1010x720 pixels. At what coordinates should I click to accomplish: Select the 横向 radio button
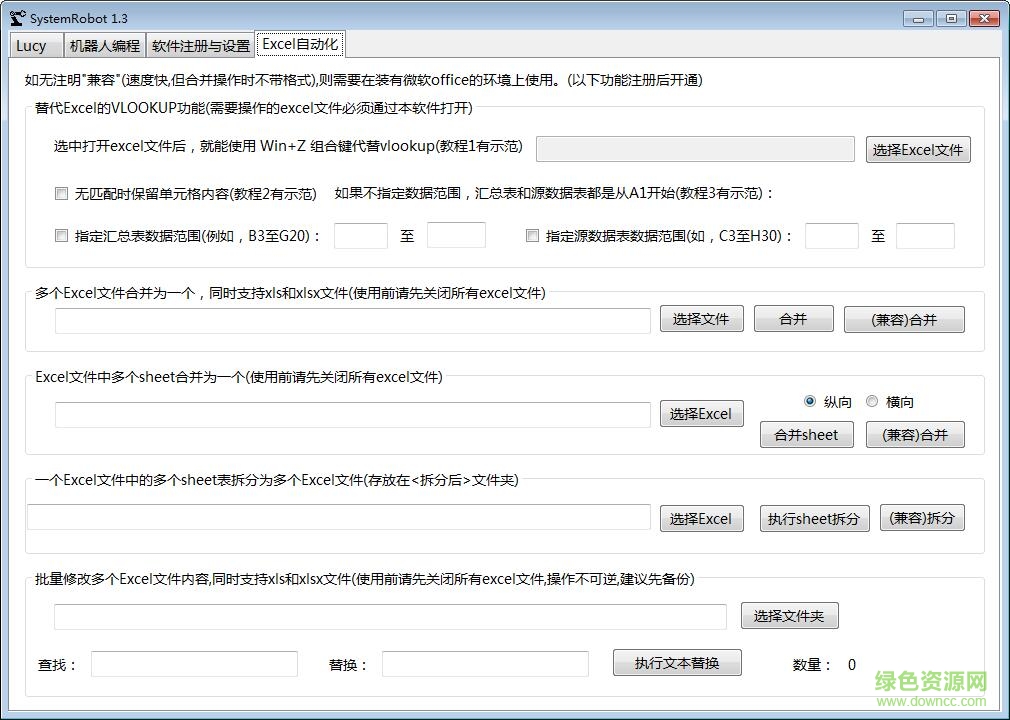871,401
